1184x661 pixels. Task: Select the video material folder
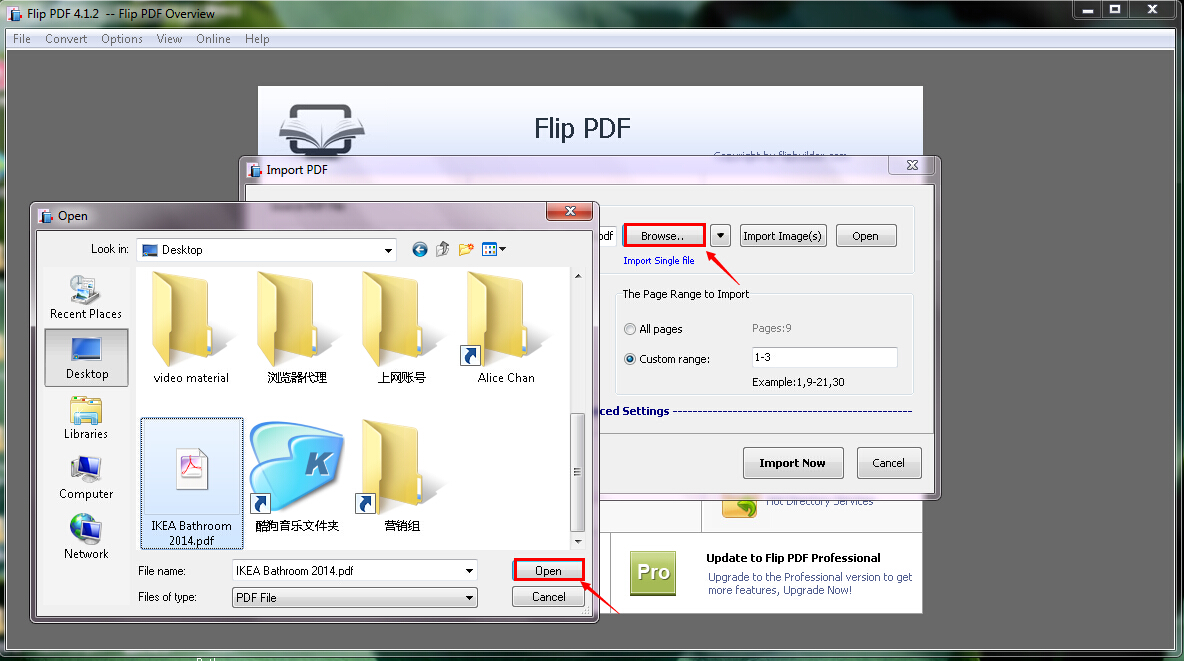(x=191, y=329)
